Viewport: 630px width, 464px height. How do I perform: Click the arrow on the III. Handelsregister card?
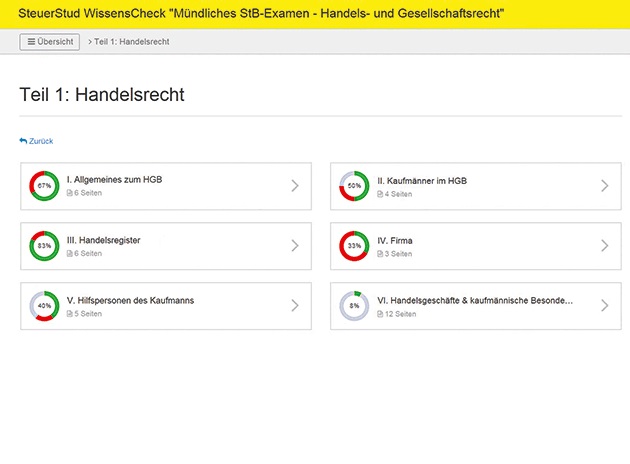pyautogui.click(x=295, y=245)
